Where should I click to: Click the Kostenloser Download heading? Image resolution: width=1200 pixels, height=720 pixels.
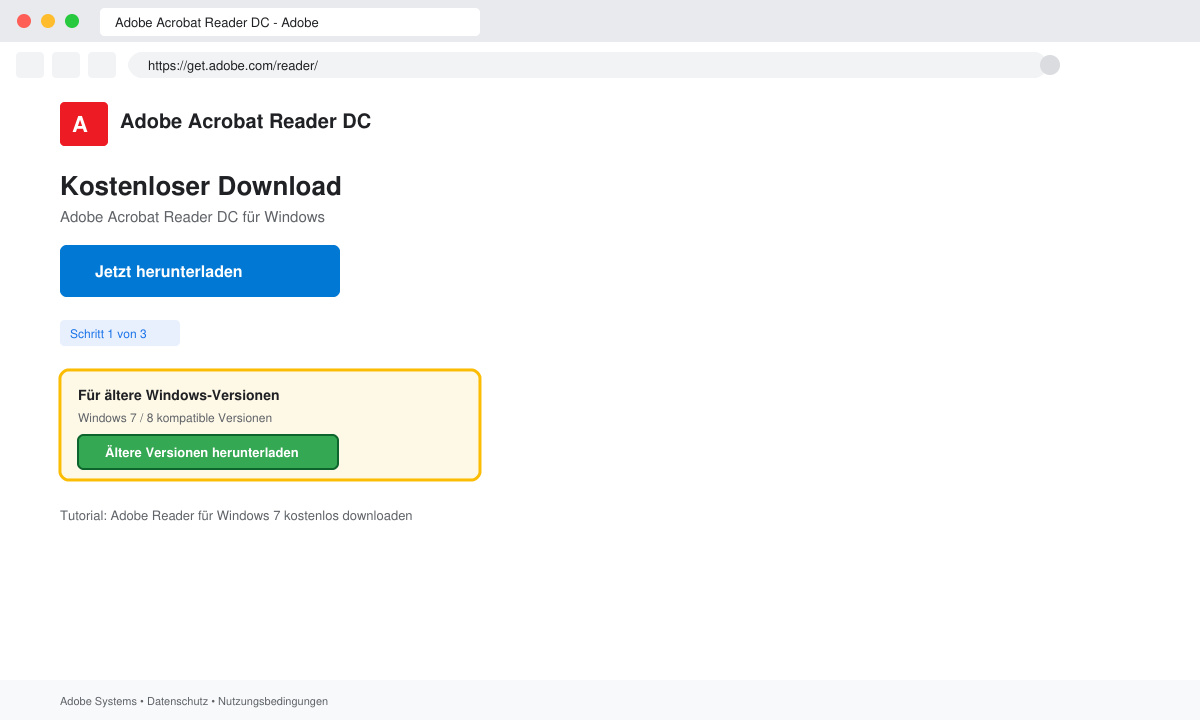pos(201,186)
